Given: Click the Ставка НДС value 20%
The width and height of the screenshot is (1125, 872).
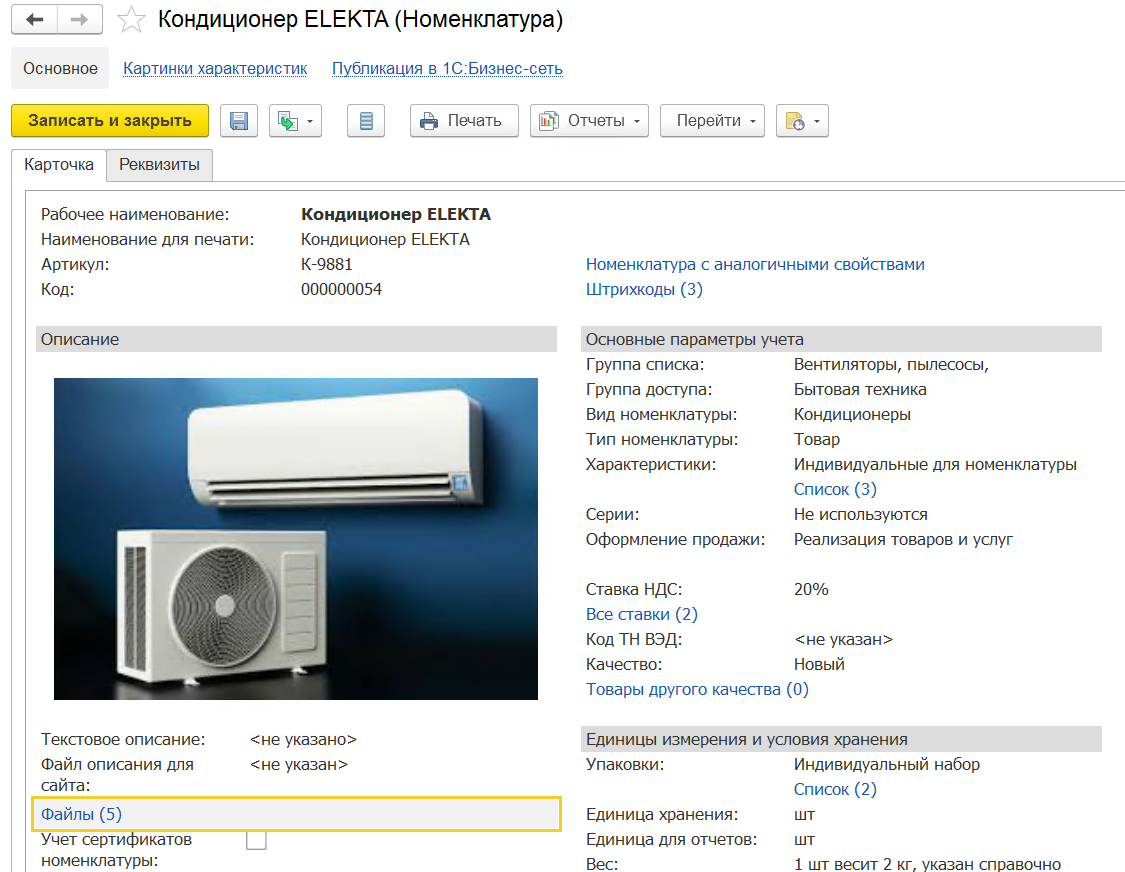Looking at the screenshot, I should coord(811,589).
